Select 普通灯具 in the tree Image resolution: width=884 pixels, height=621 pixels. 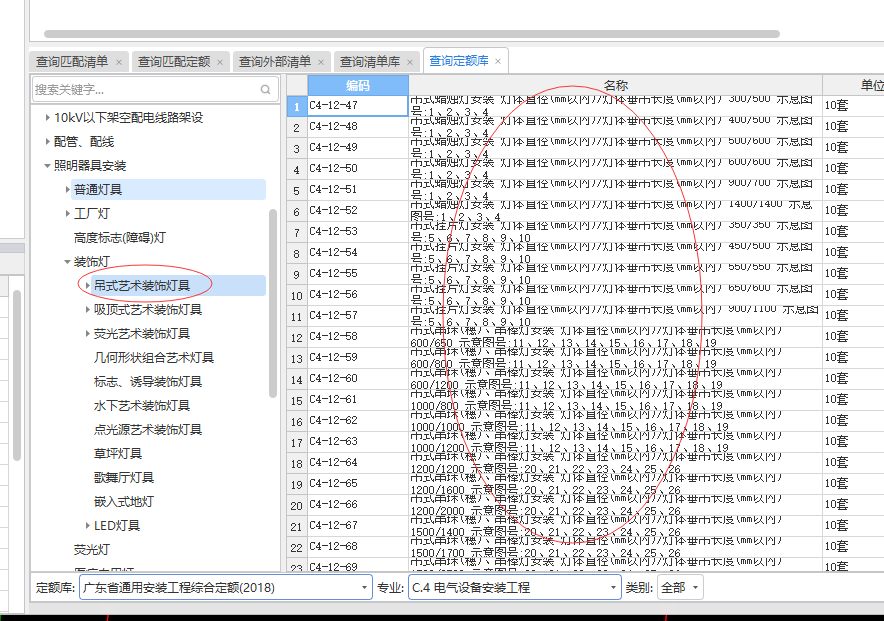[x=98, y=189]
